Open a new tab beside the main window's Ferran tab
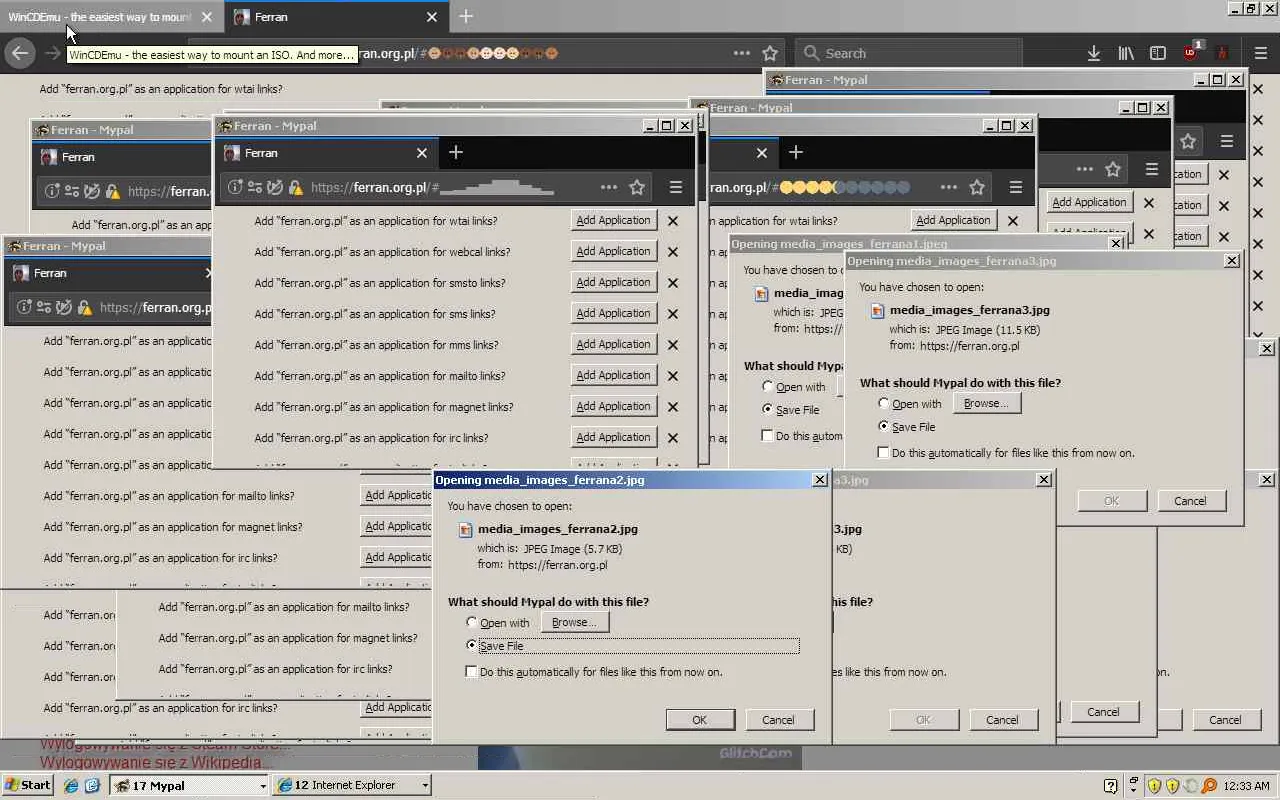The width and height of the screenshot is (1280, 800). click(466, 16)
